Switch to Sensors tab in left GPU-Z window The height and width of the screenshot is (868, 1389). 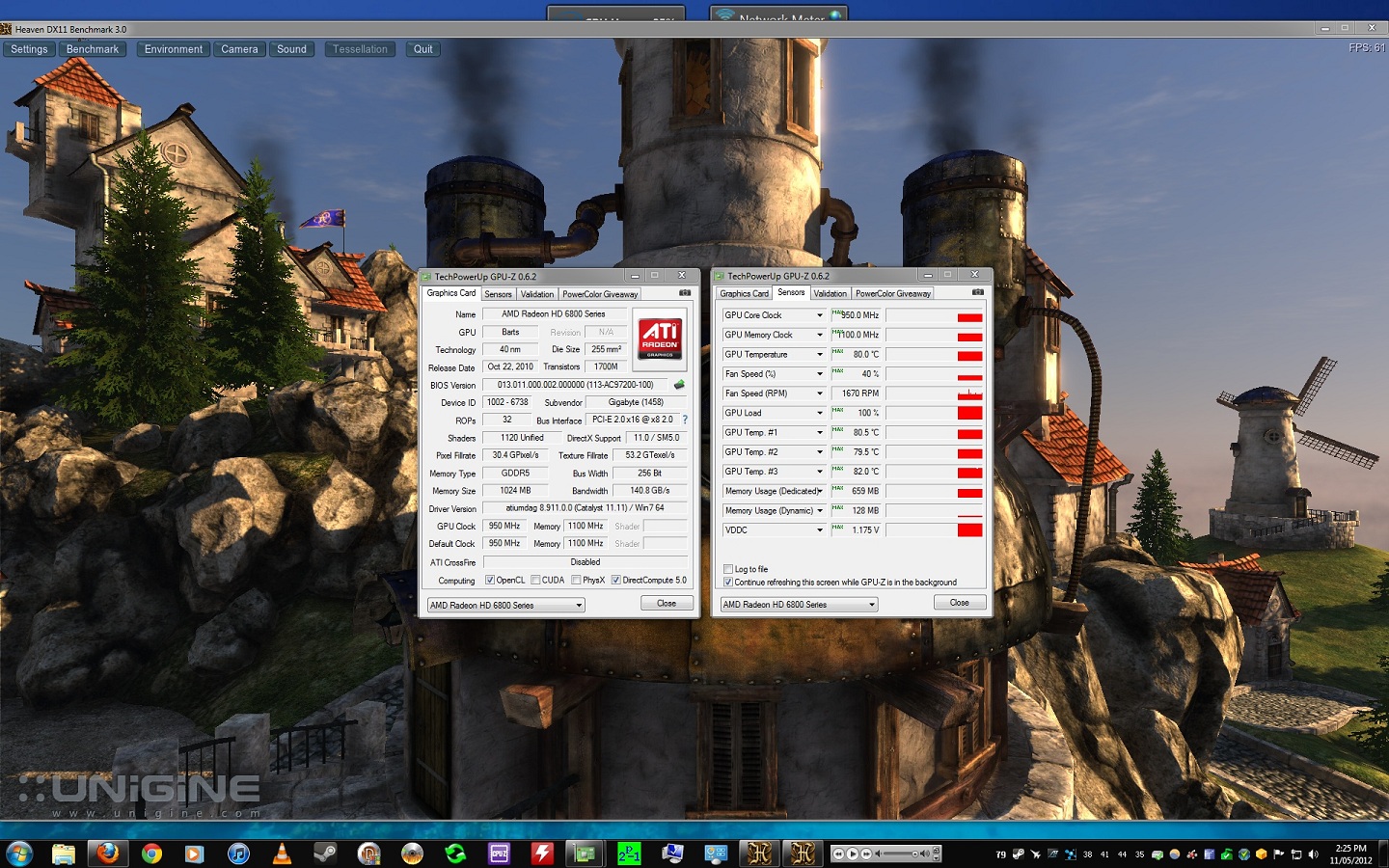(x=498, y=294)
